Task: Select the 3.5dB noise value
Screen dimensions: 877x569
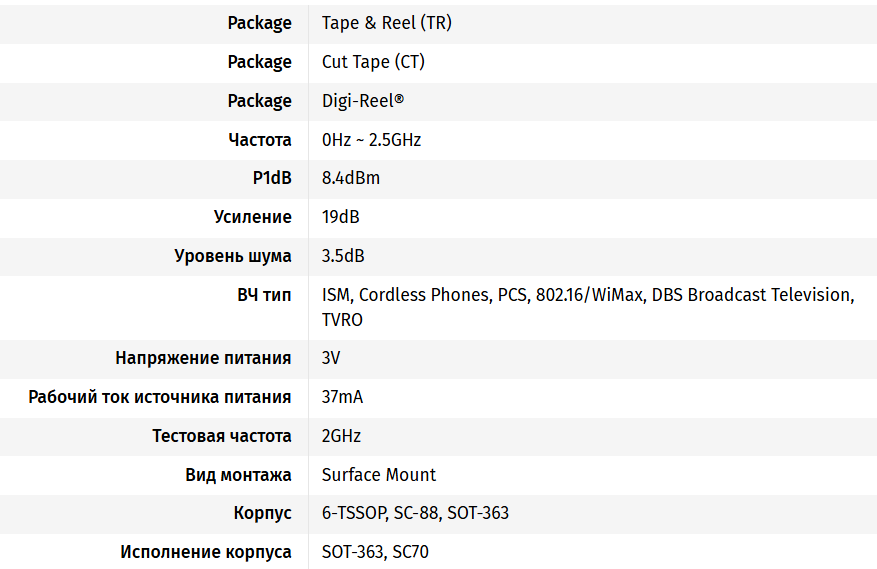Action: pos(343,256)
